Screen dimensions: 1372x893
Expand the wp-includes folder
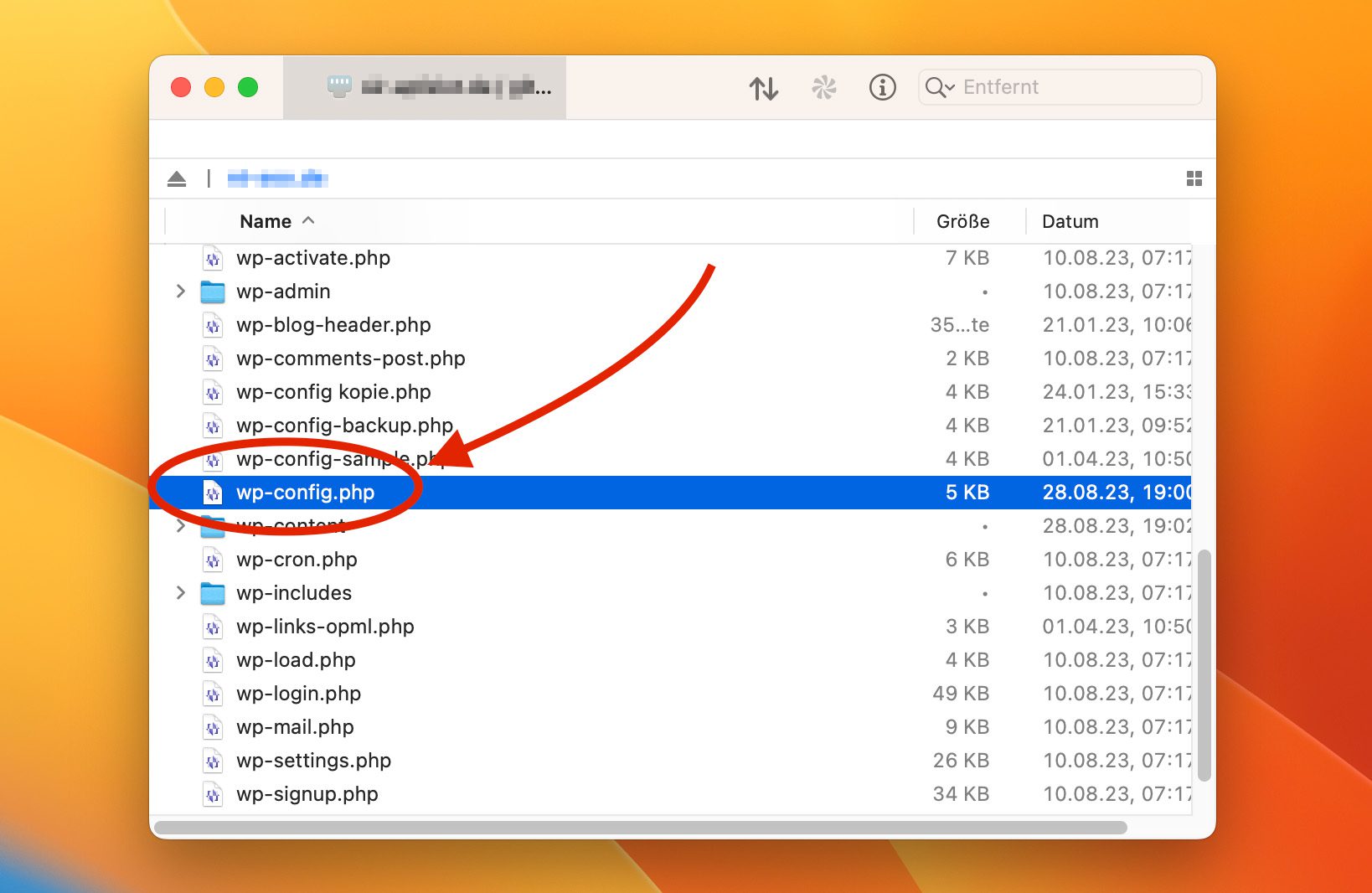point(181,593)
